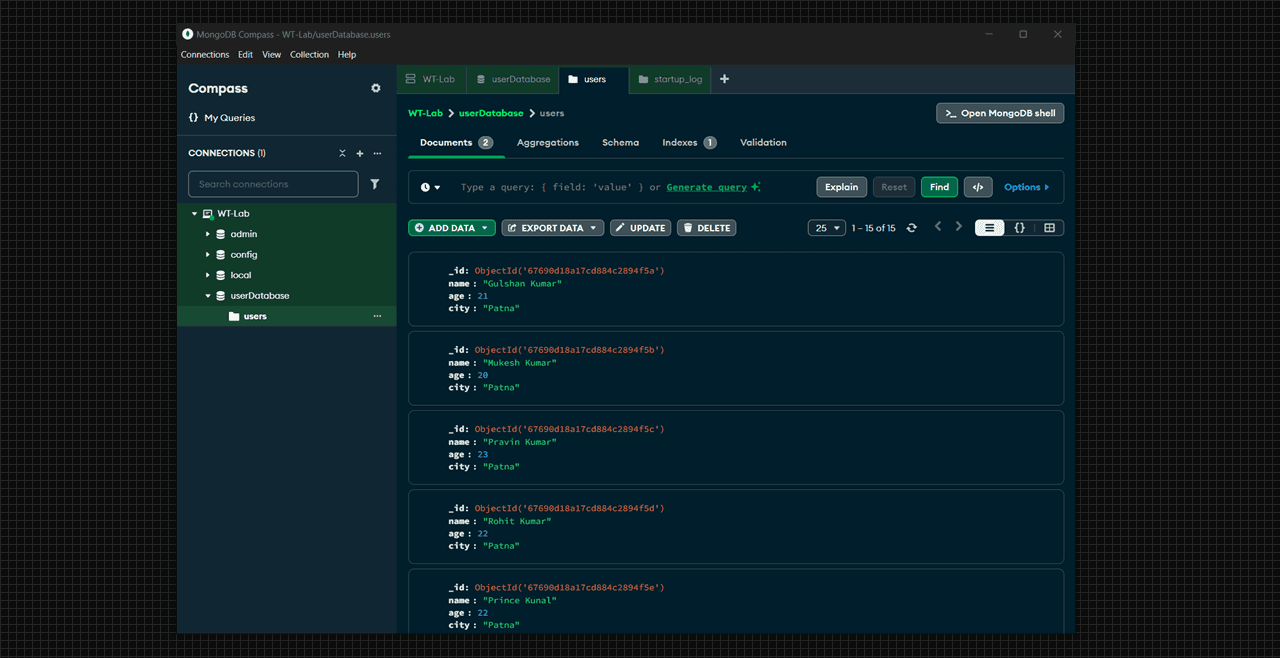Open Compass settings gear icon
Viewport: 1280px width, 658px height.
coord(375,88)
